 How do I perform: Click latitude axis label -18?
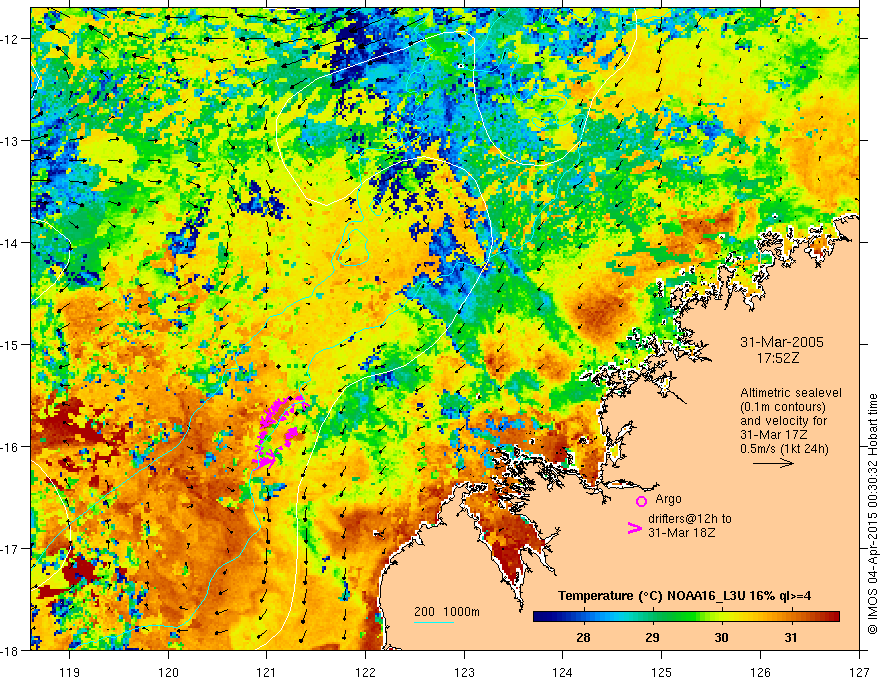point(11,651)
